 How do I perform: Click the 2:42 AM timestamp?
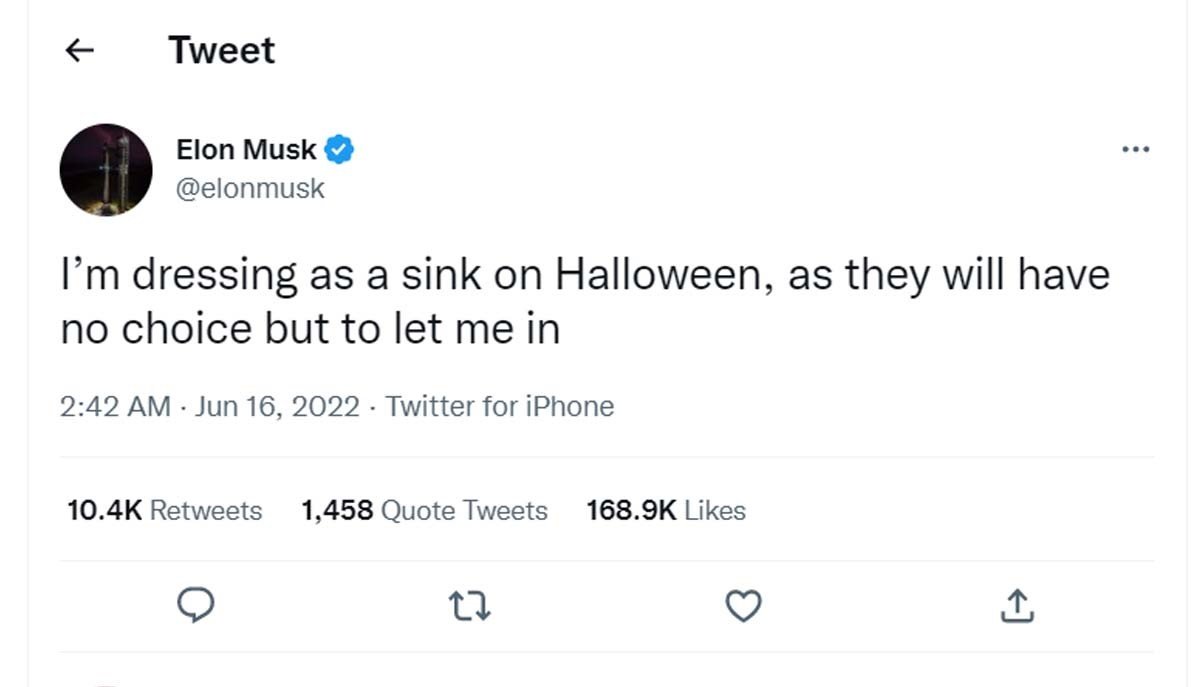coord(115,407)
